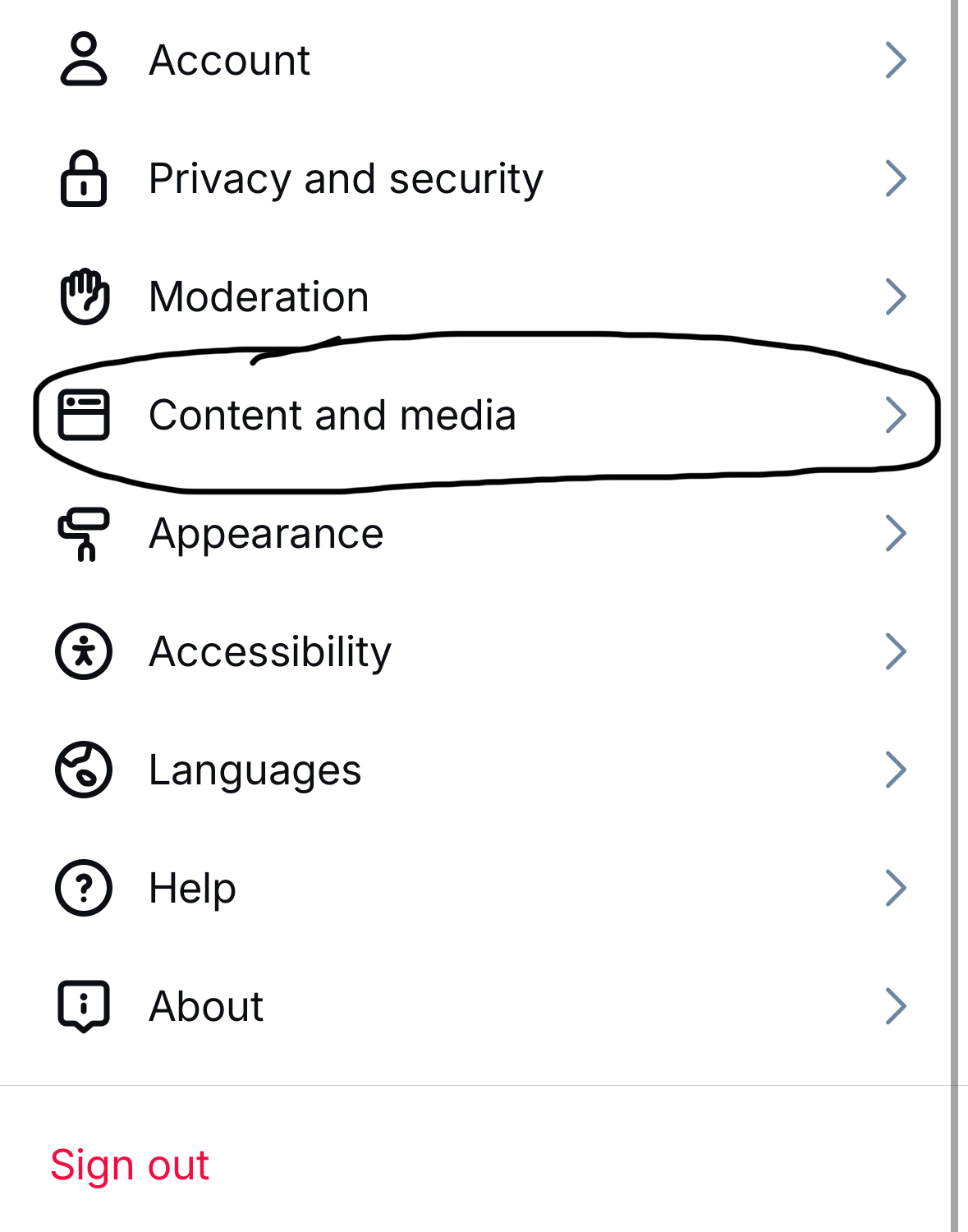
Task: Select the Languages menu entry
Action: (255, 770)
